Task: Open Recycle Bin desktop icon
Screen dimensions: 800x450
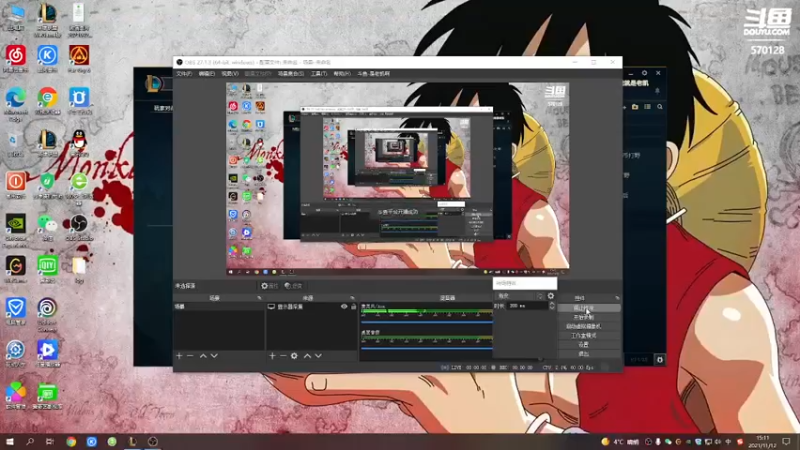Action: pyautogui.click(x=16, y=143)
